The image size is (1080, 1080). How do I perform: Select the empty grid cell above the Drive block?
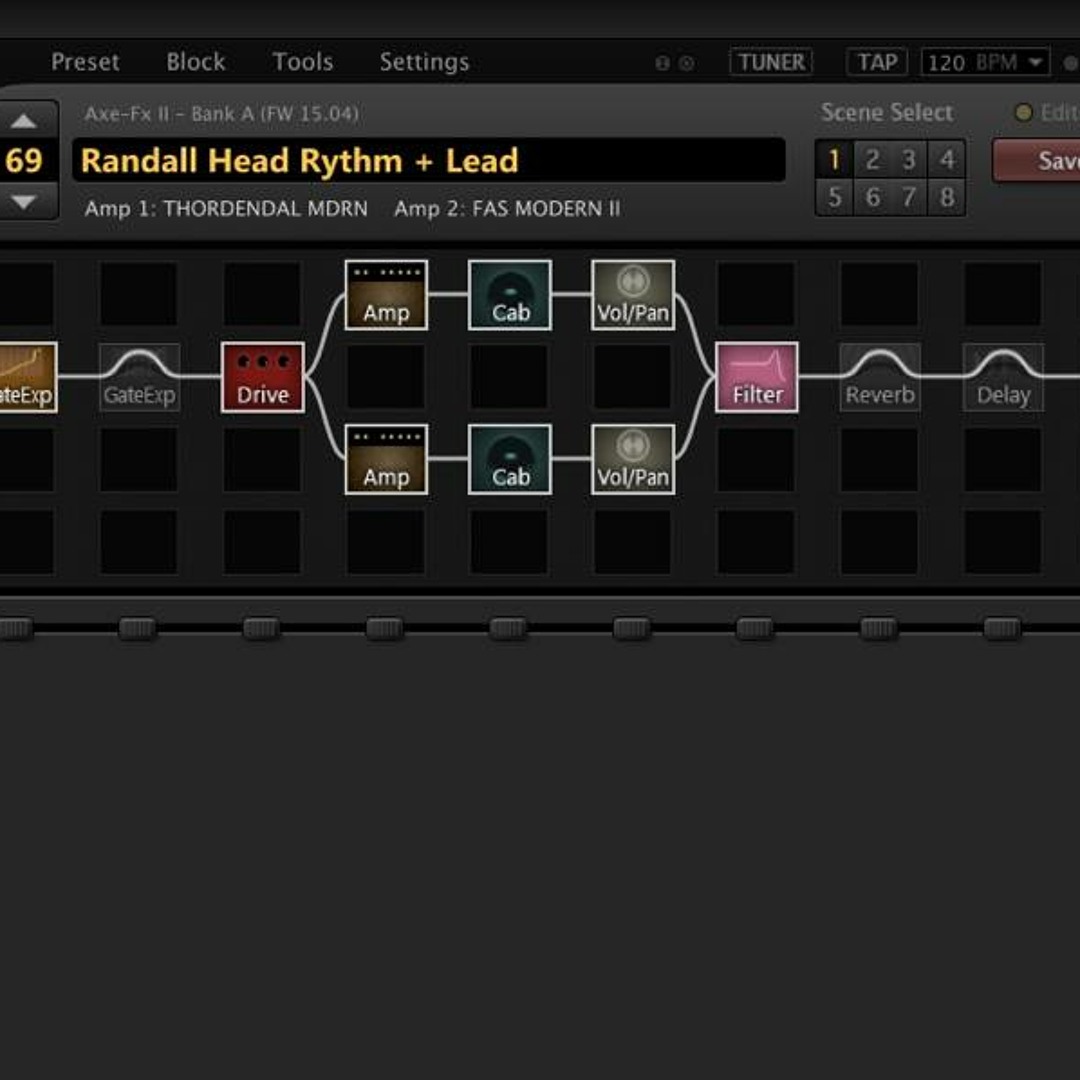262,293
